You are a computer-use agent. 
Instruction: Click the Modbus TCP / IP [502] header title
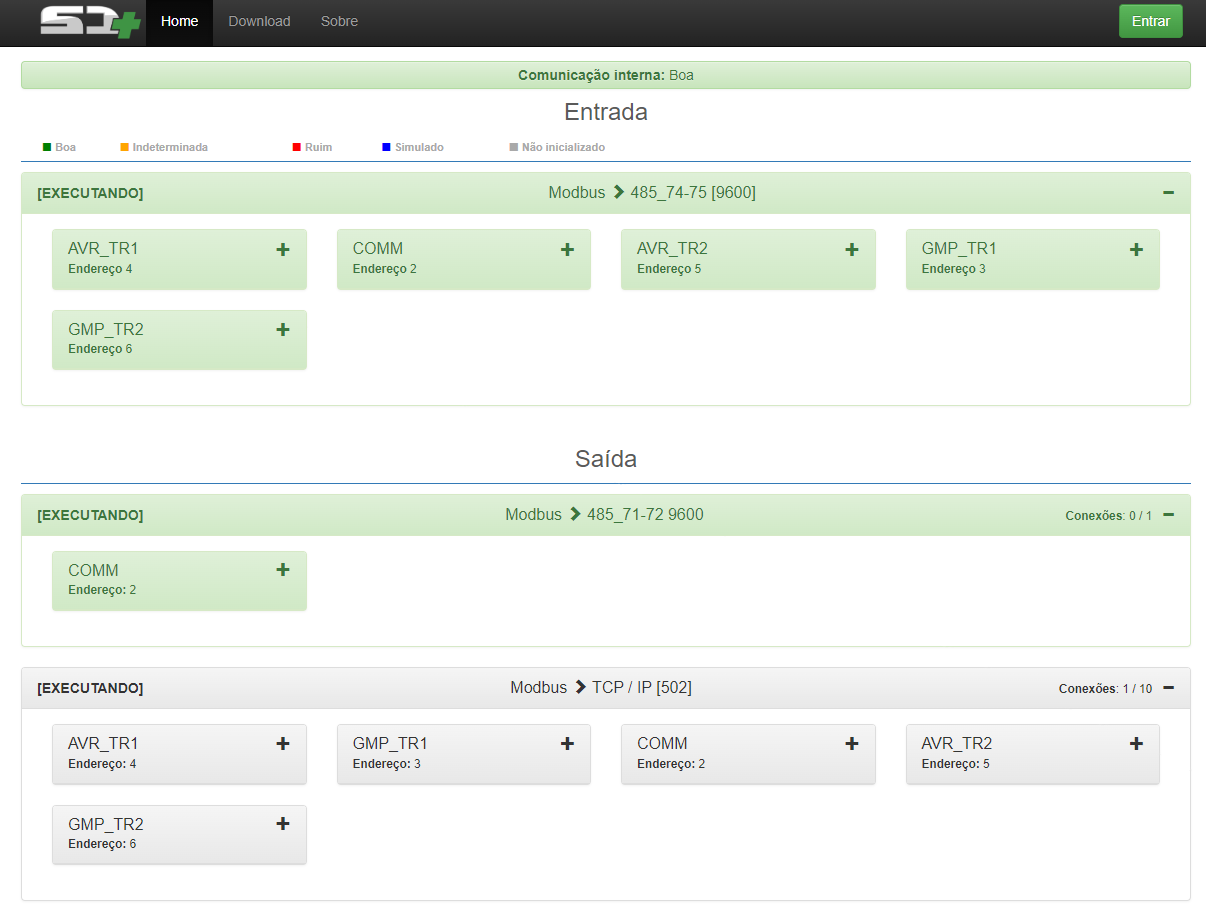(x=601, y=687)
